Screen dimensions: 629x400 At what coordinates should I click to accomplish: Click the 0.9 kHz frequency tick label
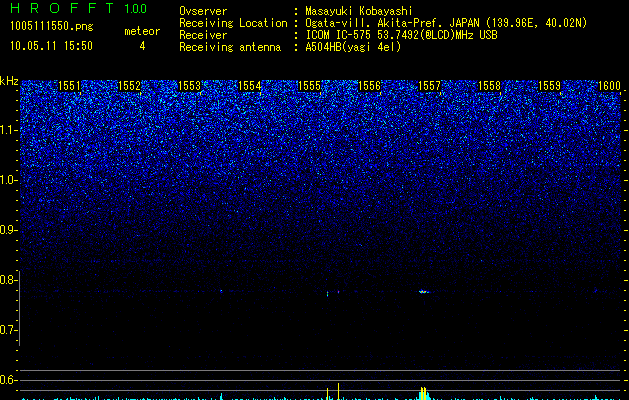pos(8,230)
